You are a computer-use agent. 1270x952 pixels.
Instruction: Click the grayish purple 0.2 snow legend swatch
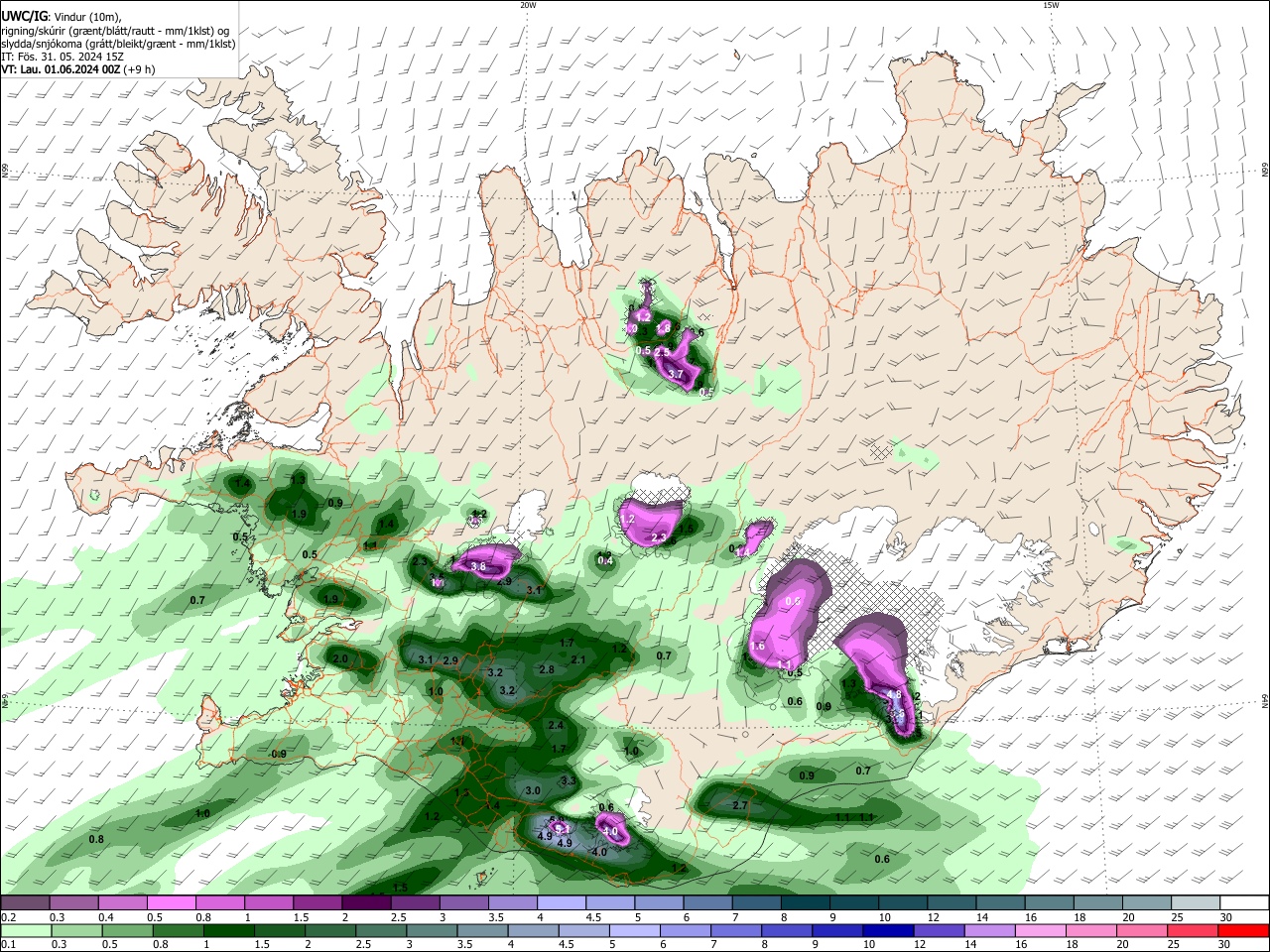click(x=26, y=902)
